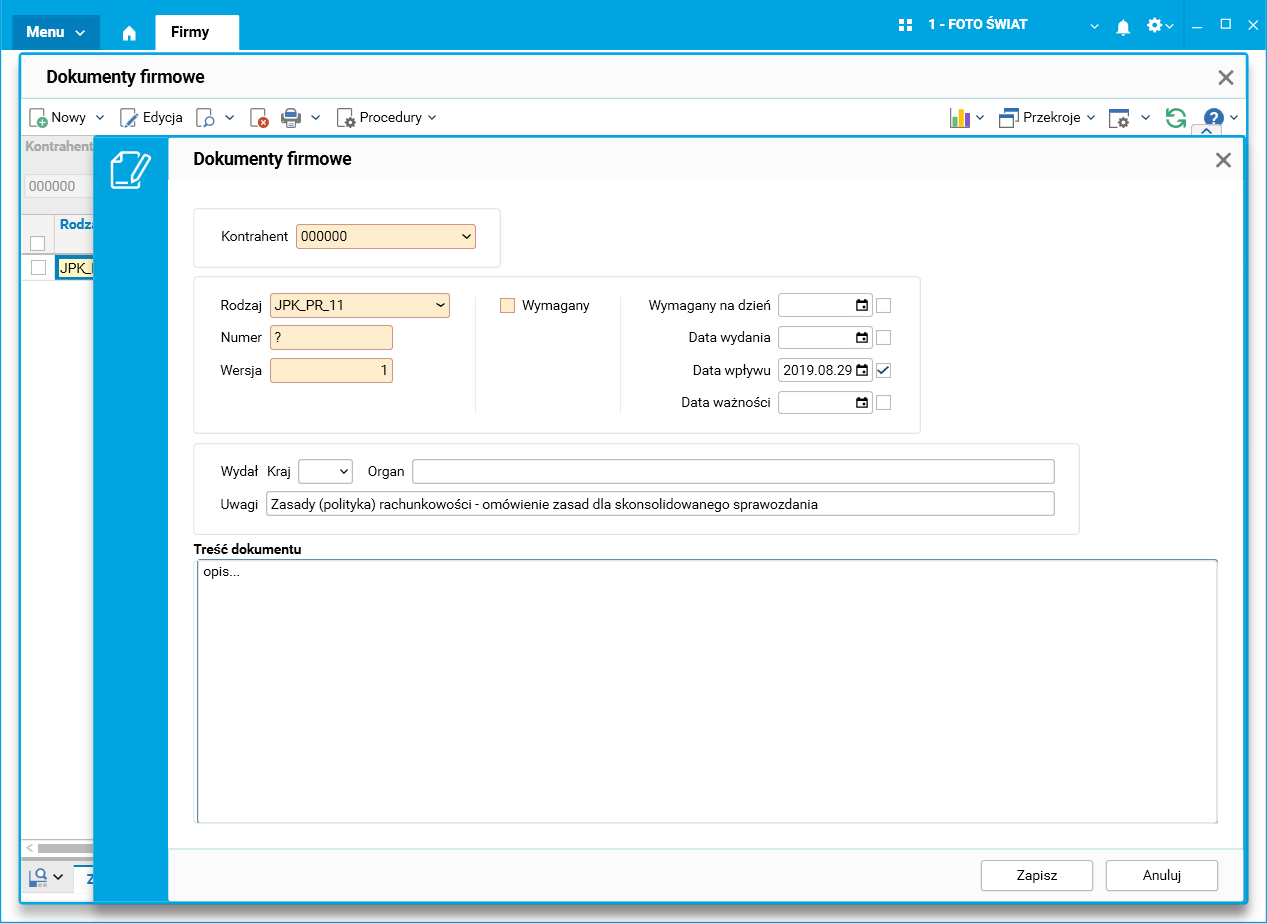Click the Edycja pencil icon

[x=129, y=118]
